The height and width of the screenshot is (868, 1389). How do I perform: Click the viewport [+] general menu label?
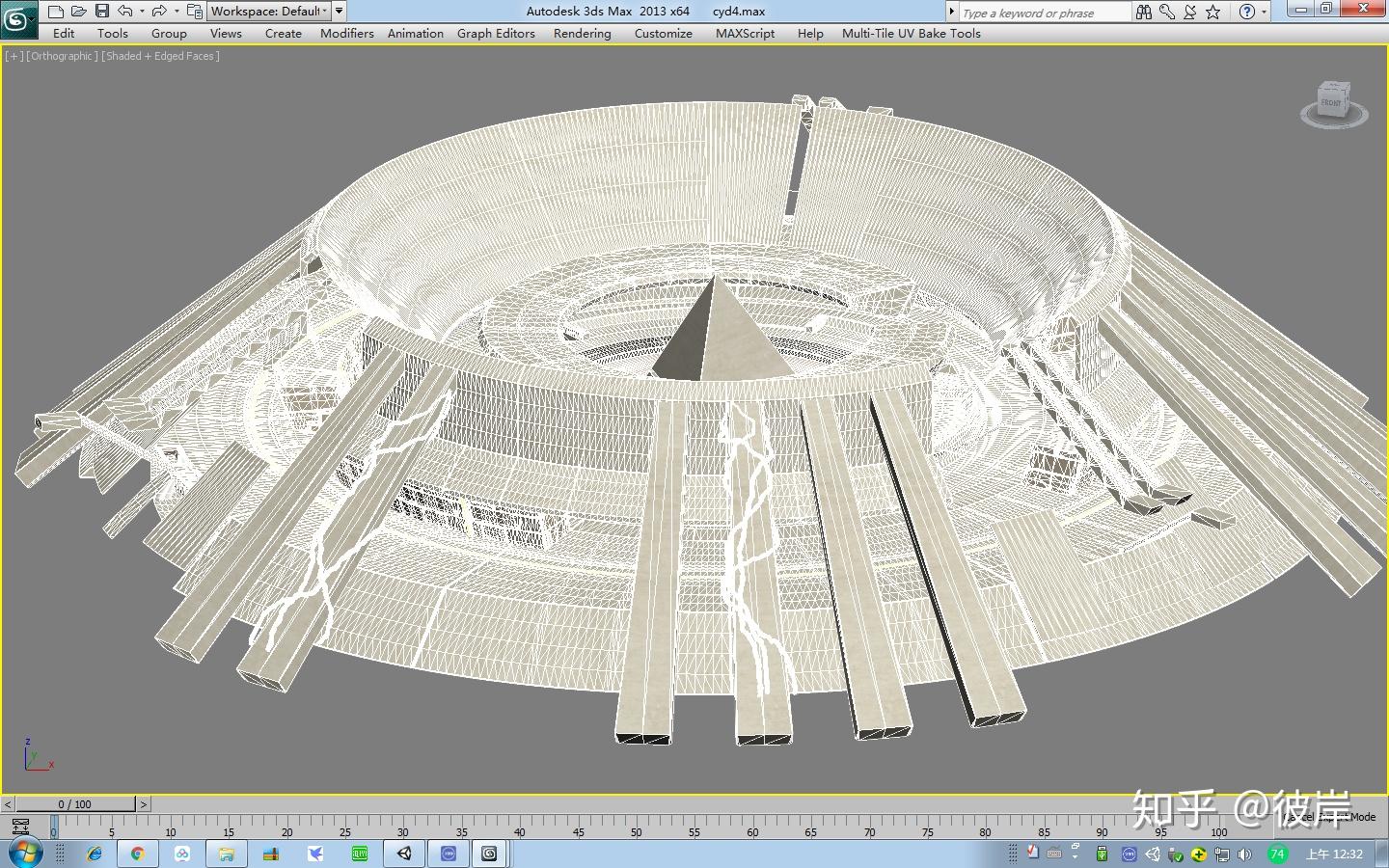point(14,56)
